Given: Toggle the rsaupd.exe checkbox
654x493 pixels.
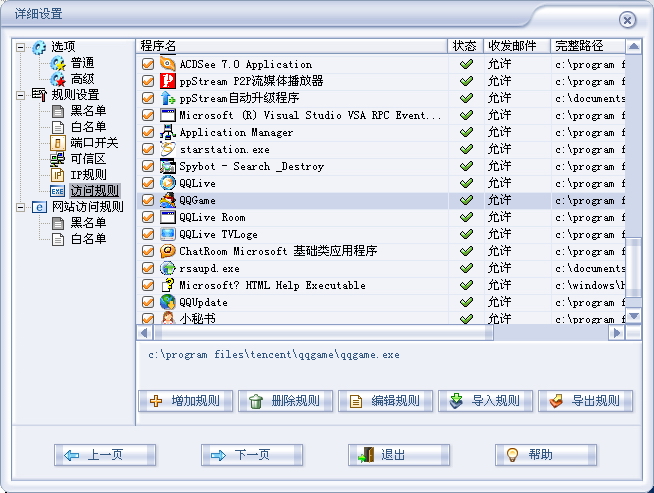Looking at the screenshot, I should coord(148,268).
